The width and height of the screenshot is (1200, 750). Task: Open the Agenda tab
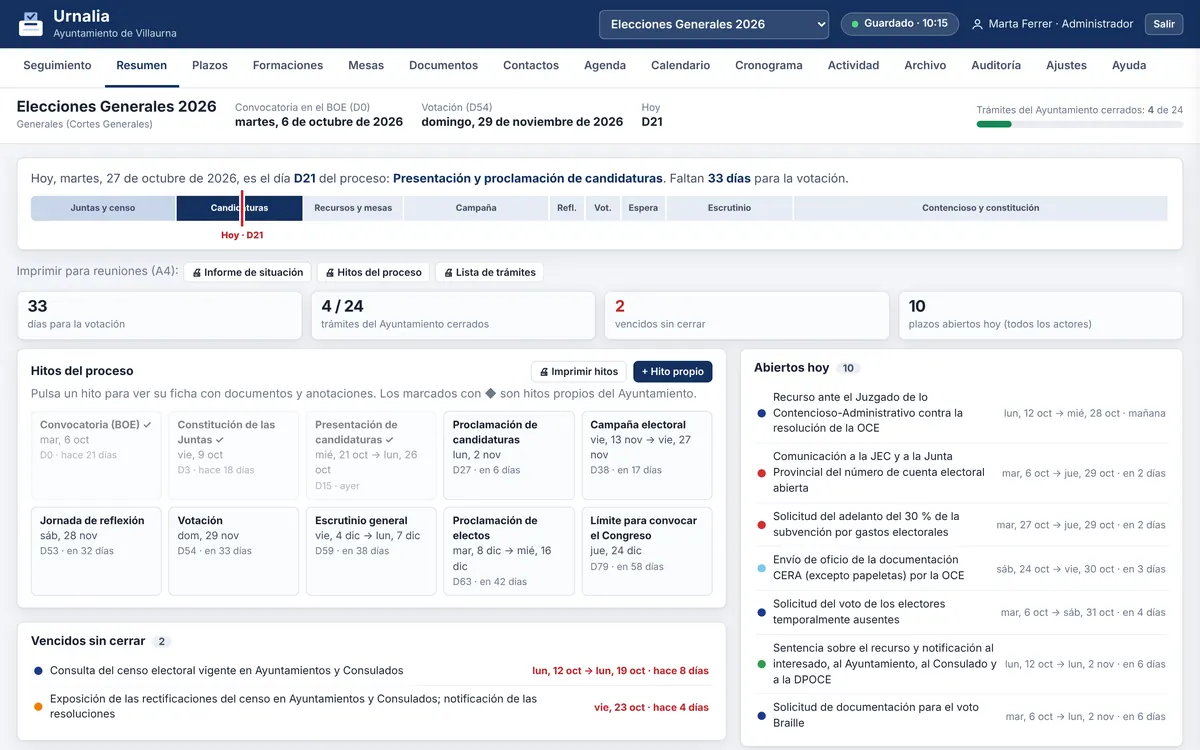click(x=605, y=65)
